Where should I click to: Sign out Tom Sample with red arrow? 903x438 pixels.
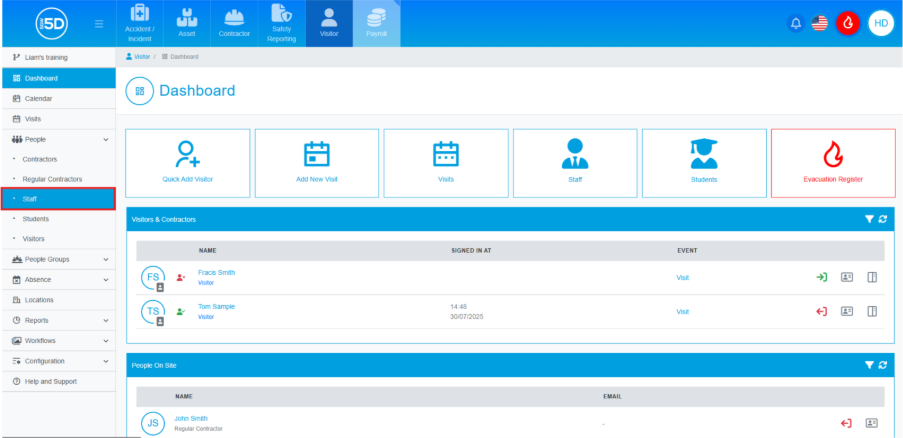coord(821,311)
